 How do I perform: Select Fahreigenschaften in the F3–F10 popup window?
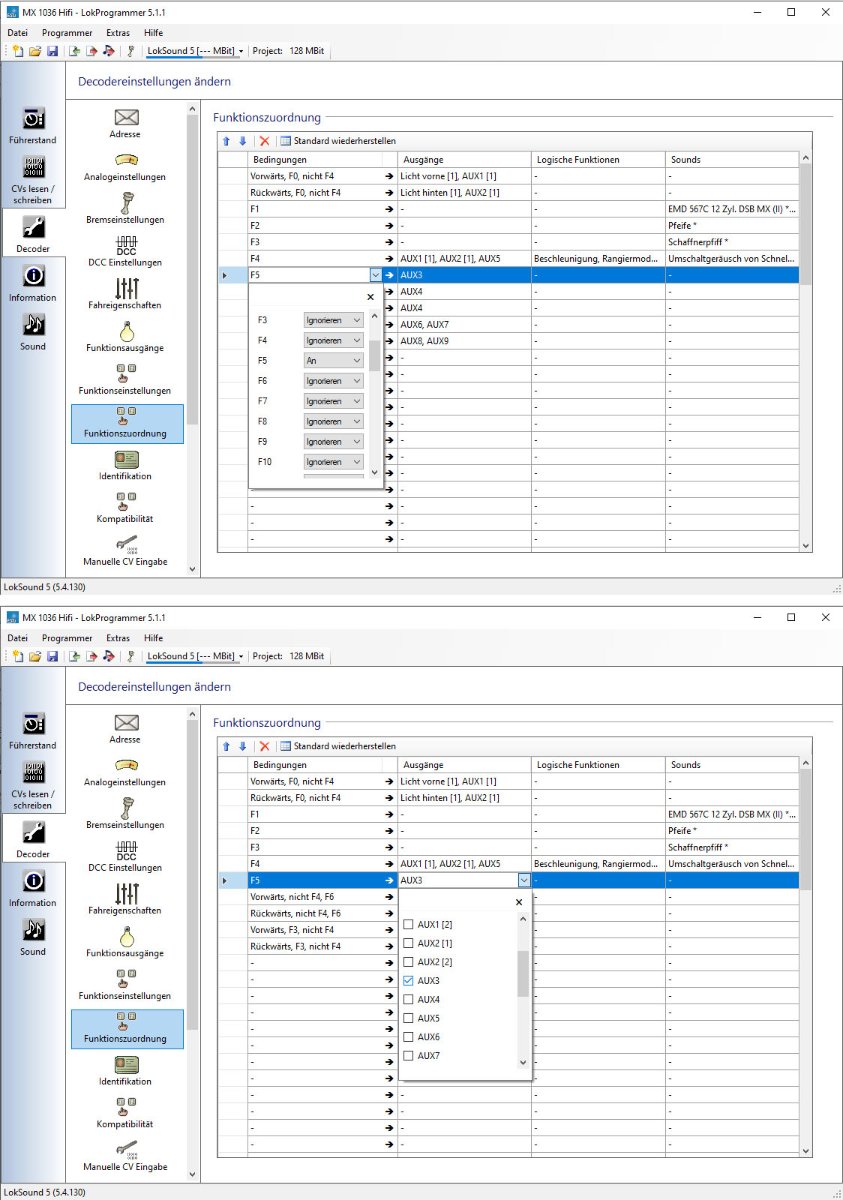pyautogui.click(x=126, y=295)
